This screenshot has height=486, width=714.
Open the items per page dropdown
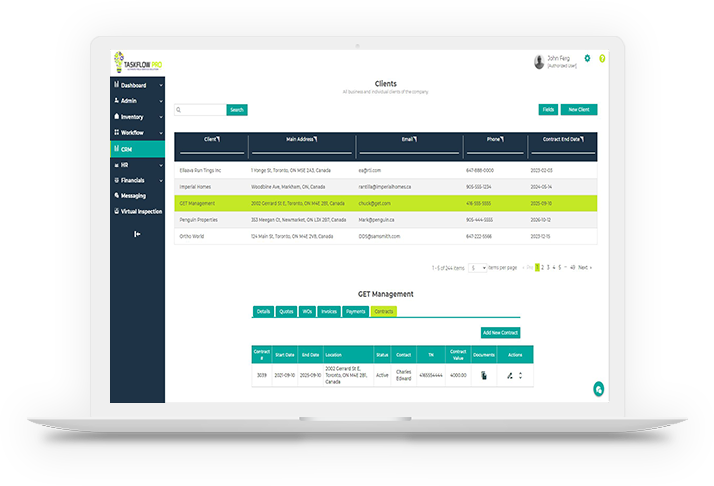click(x=478, y=268)
